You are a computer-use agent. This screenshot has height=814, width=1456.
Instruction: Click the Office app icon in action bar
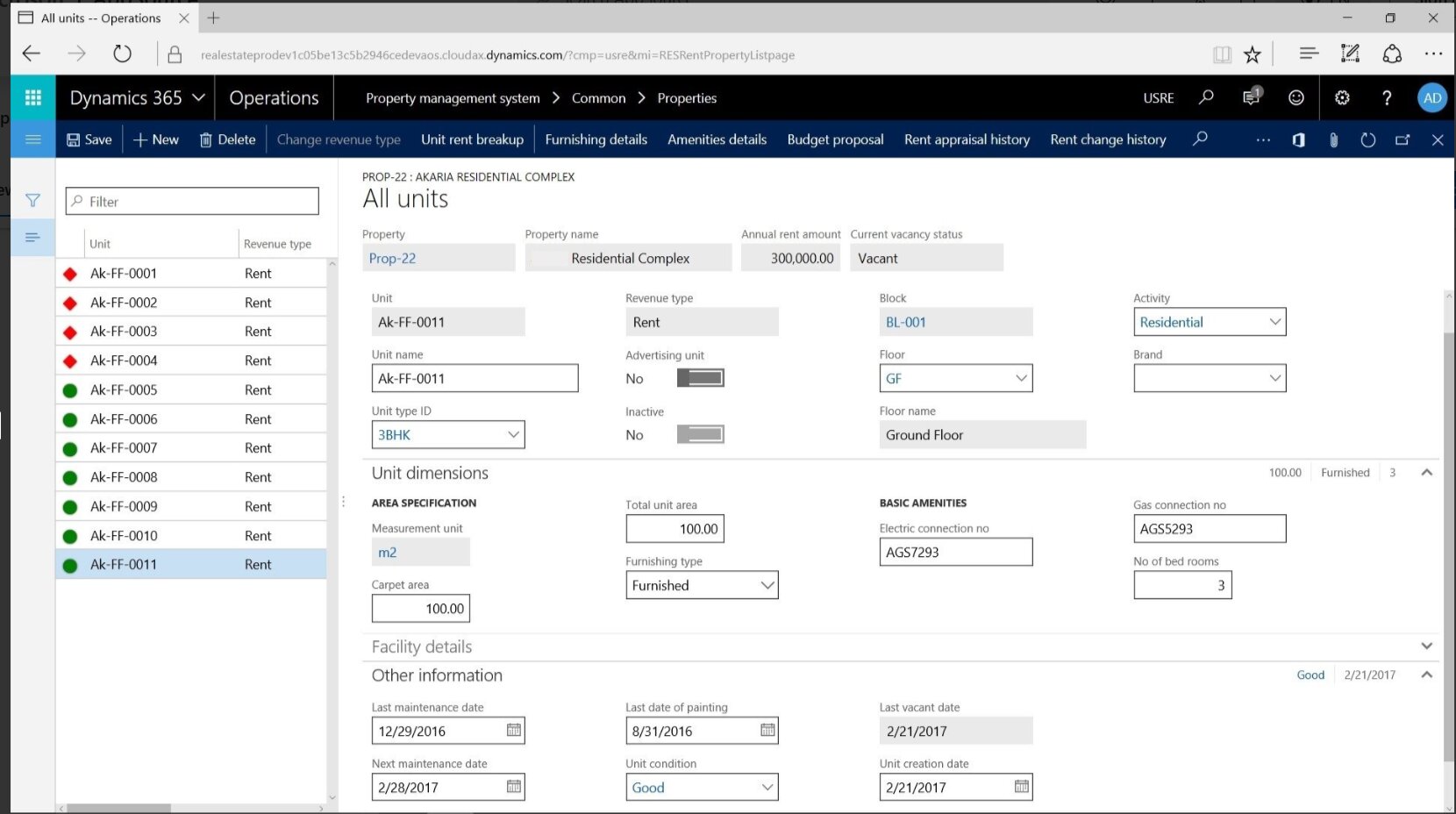pyautogui.click(x=1298, y=140)
